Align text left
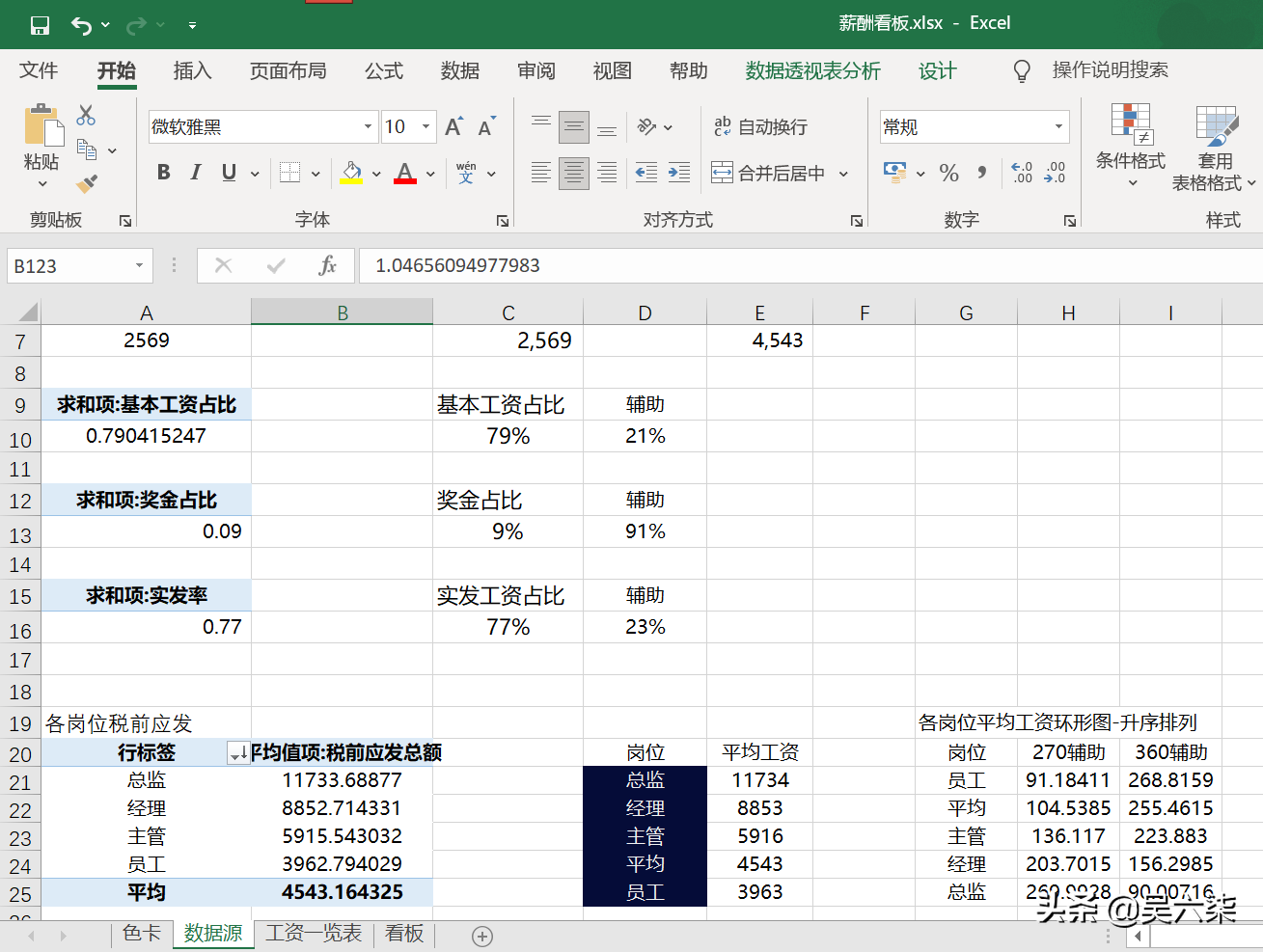 pyautogui.click(x=540, y=173)
